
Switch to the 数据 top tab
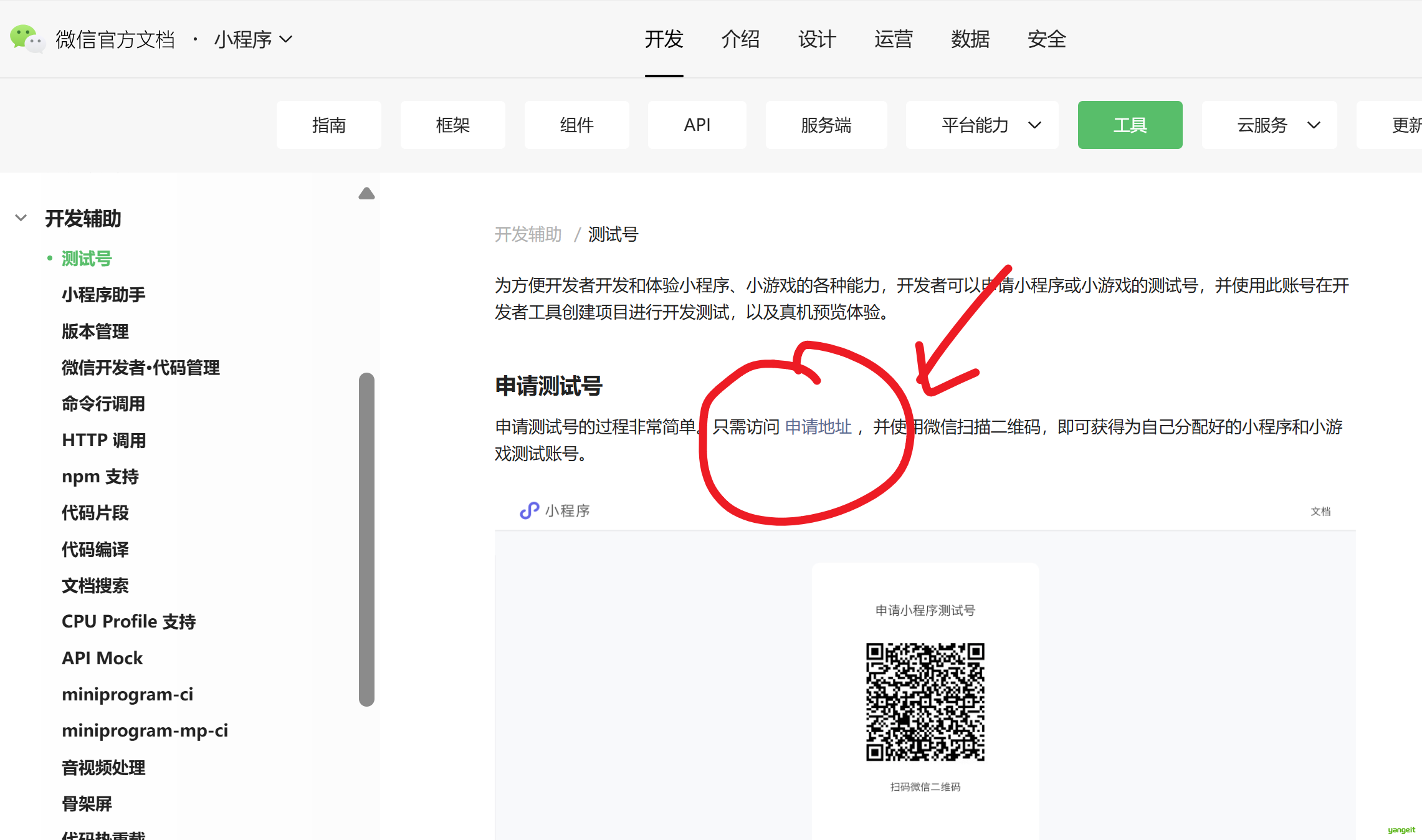[x=970, y=39]
